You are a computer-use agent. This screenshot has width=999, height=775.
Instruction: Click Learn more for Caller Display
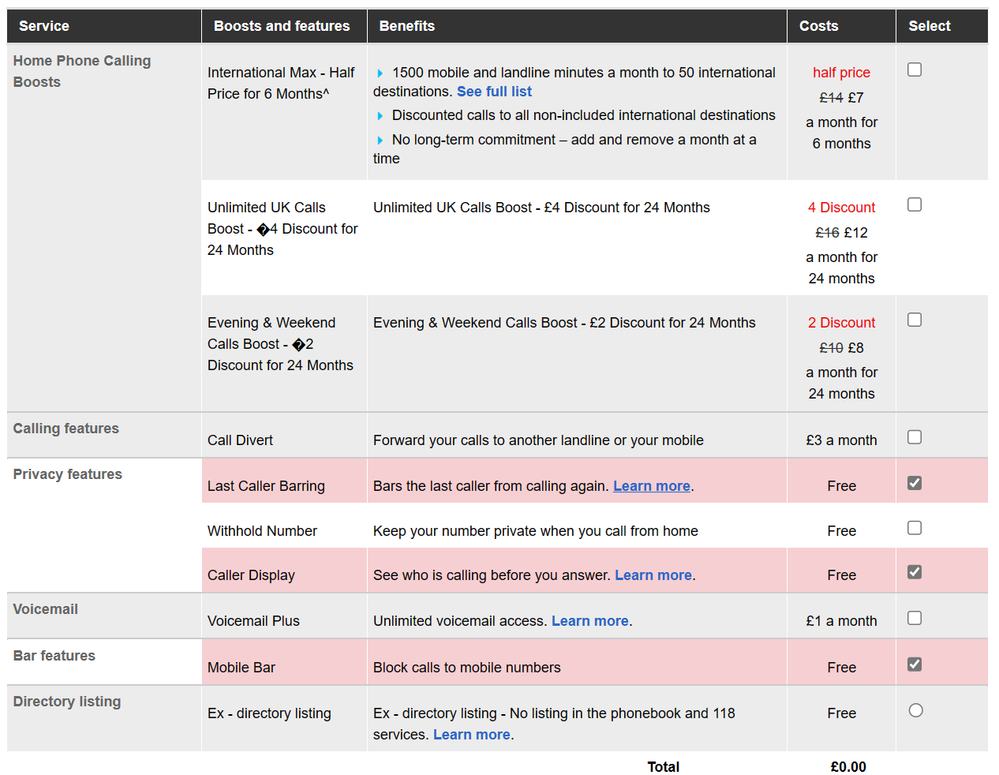coord(653,575)
